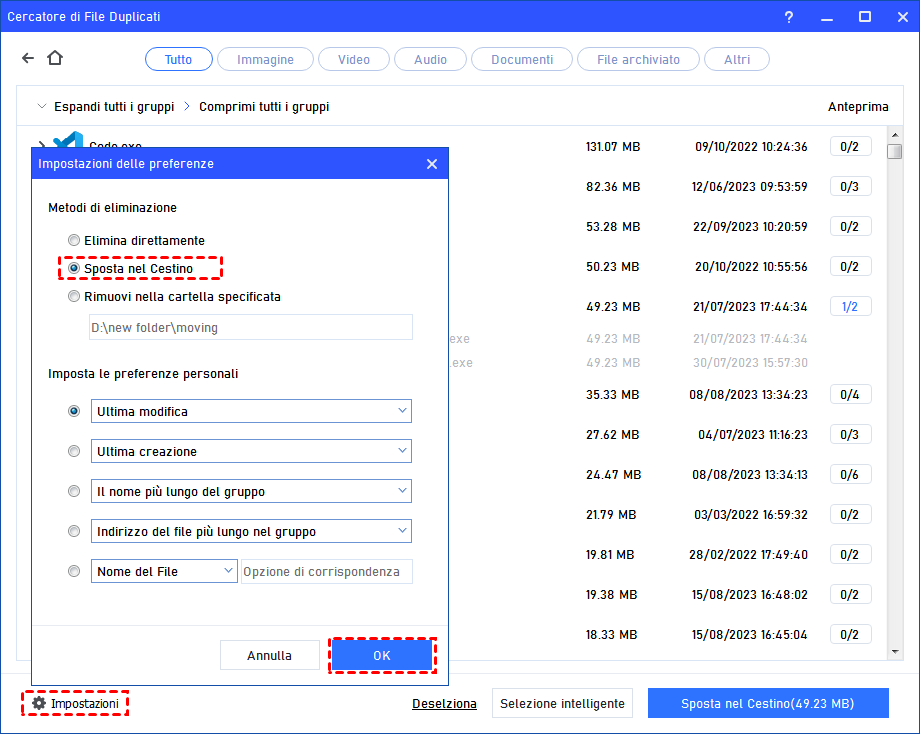Select the Elimina direttamente deletion method
The height and width of the screenshot is (734, 920).
(74, 240)
